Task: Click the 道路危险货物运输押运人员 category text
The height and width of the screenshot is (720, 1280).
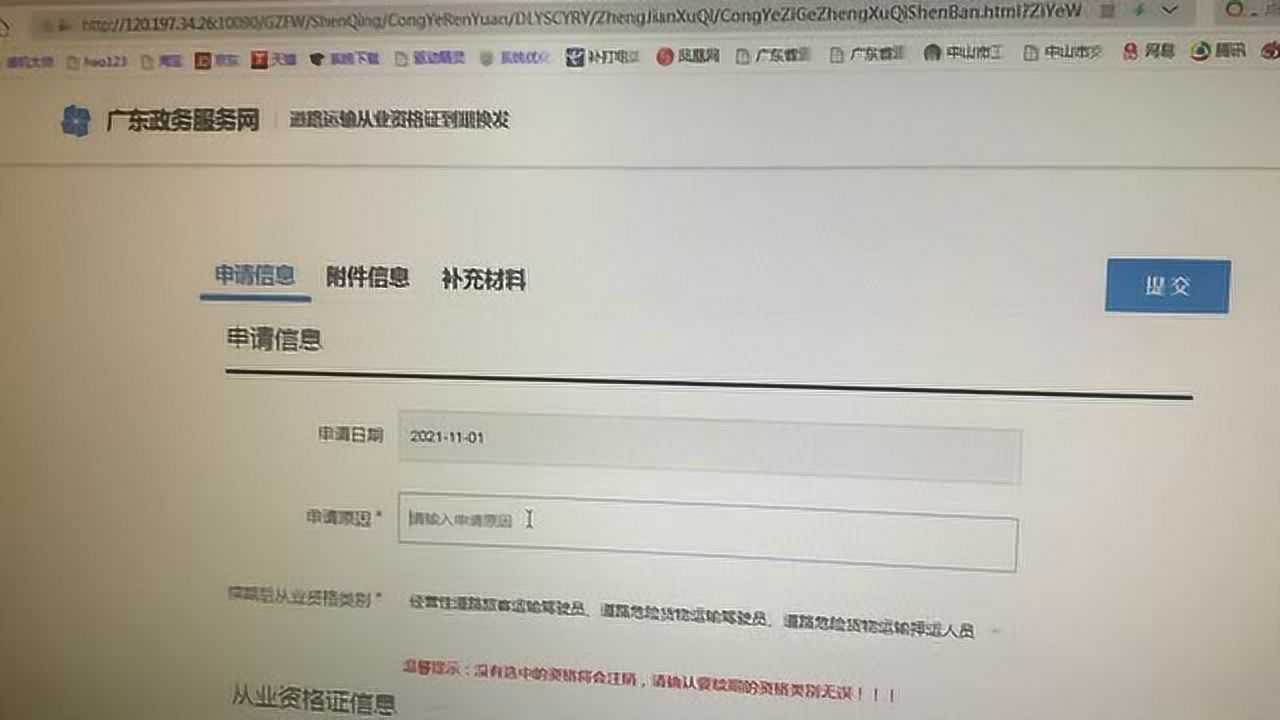Action: [880, 625]
